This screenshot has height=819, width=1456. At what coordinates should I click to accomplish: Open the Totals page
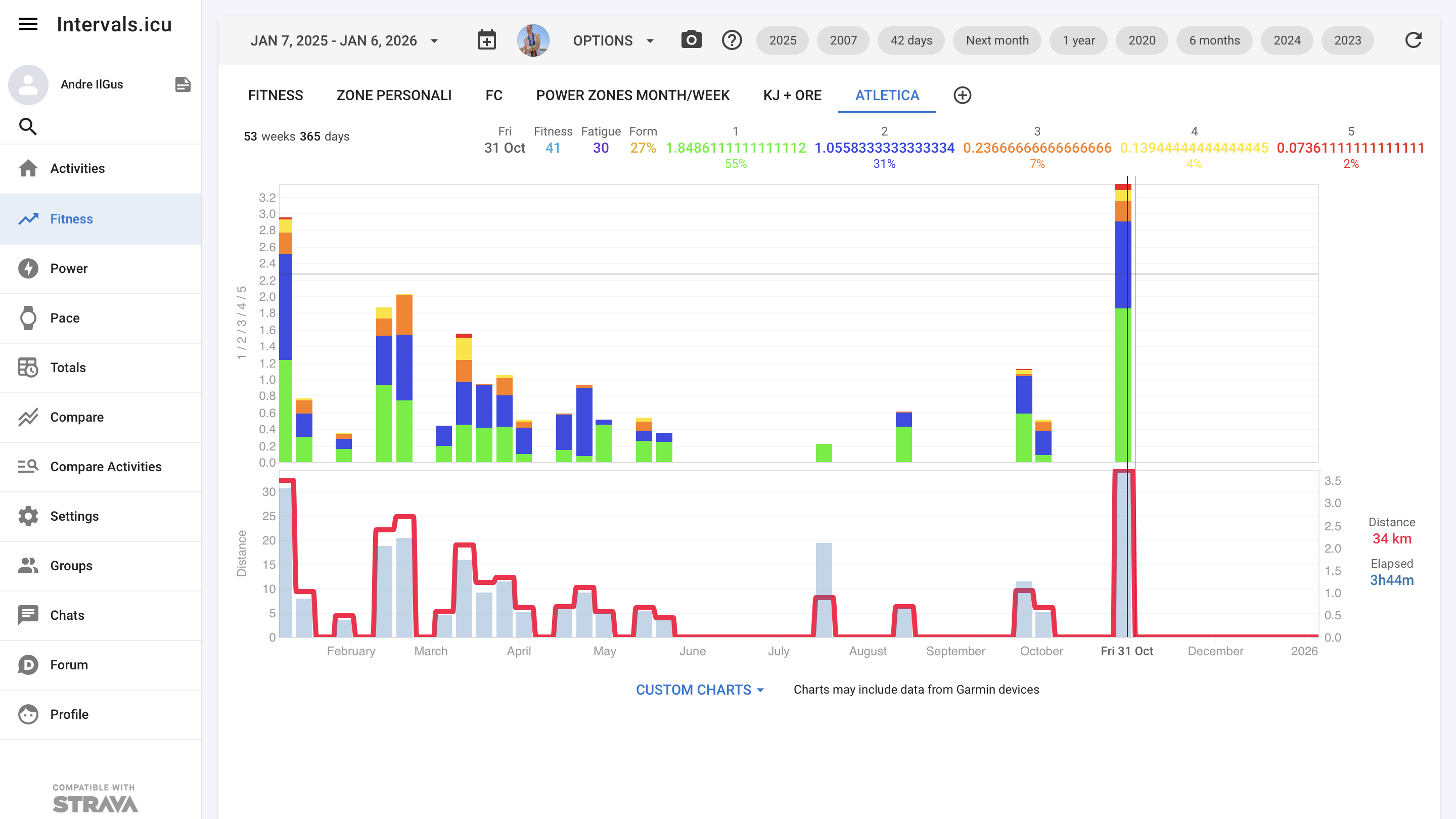point(68,368)
